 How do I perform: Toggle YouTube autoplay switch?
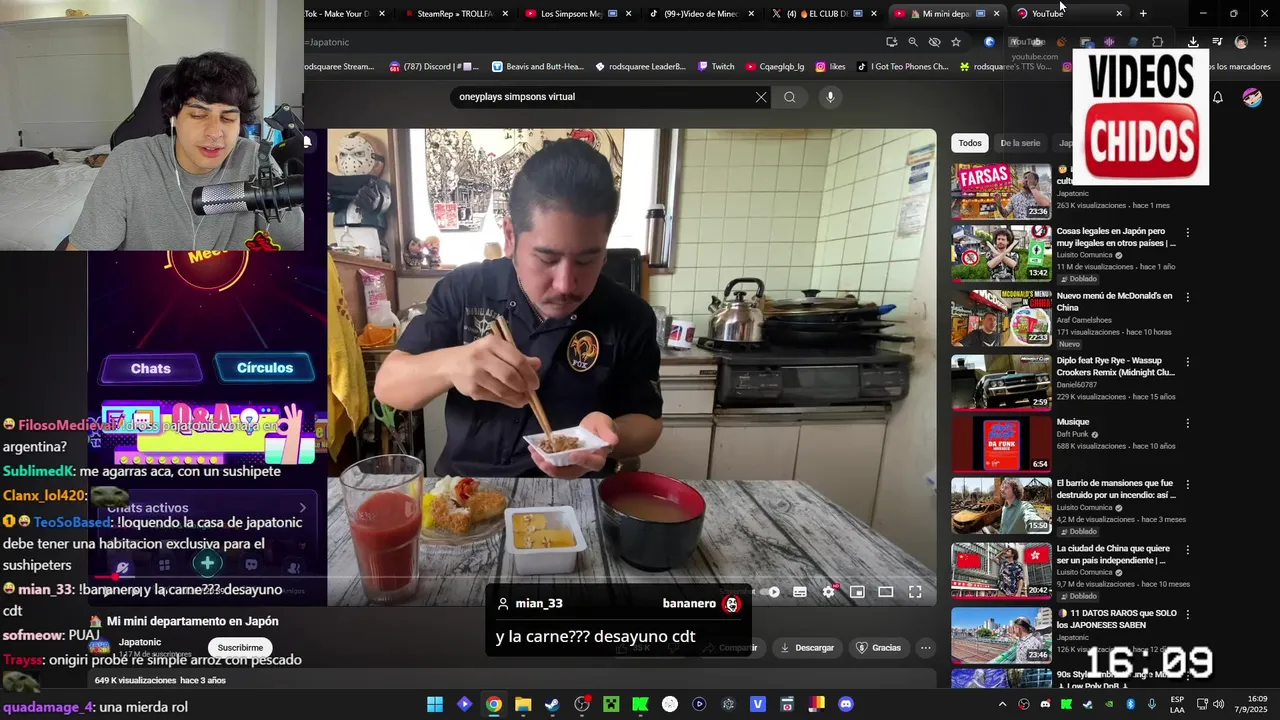click(x=770, y=592)
